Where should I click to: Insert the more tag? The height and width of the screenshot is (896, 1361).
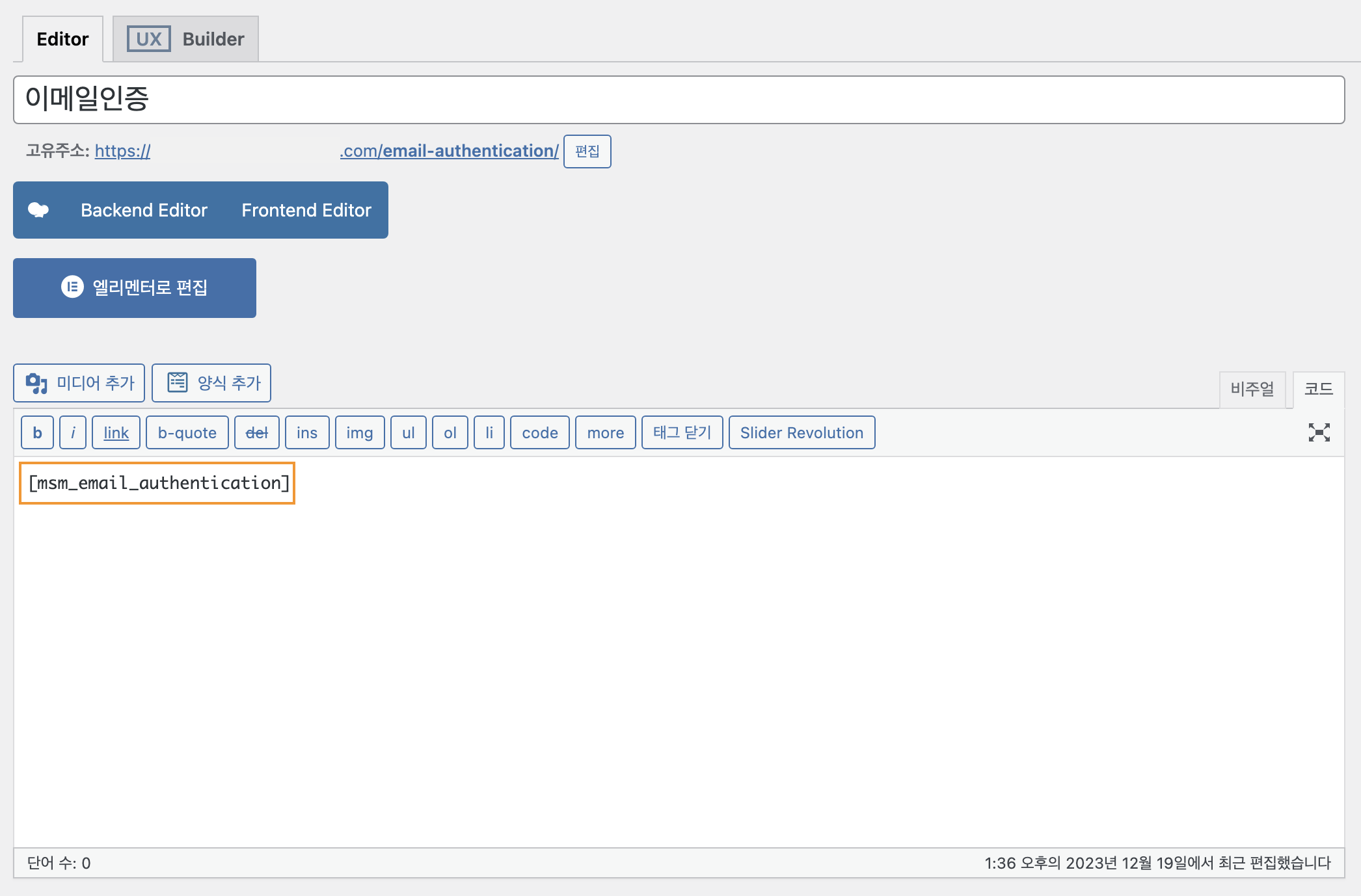tap(606, 432)
